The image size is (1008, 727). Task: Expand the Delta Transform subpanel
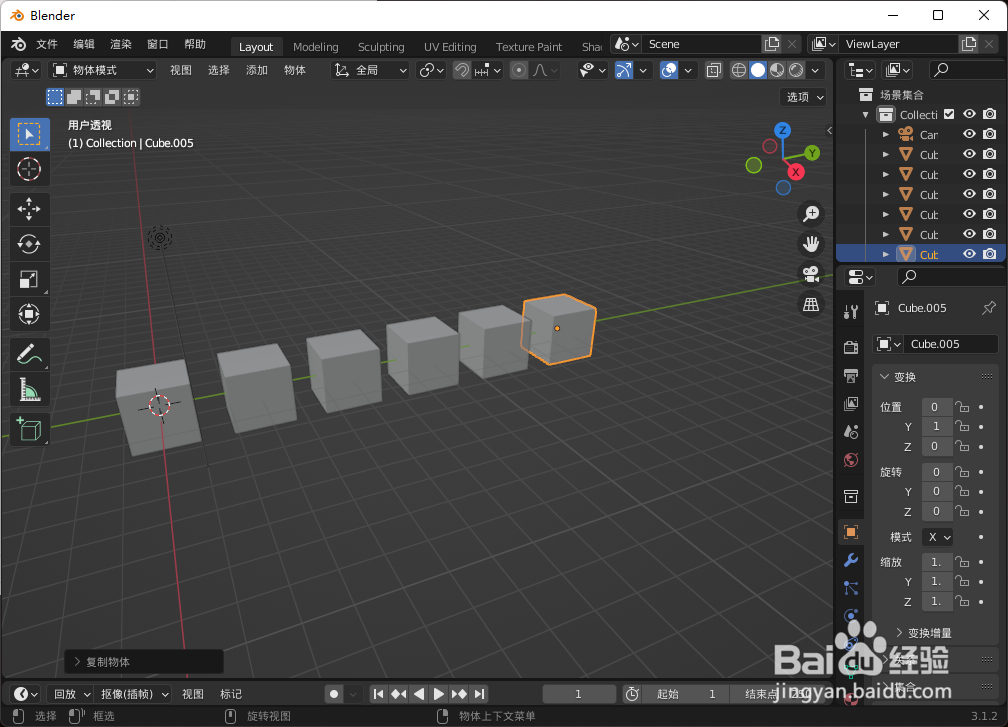[924, 633]
